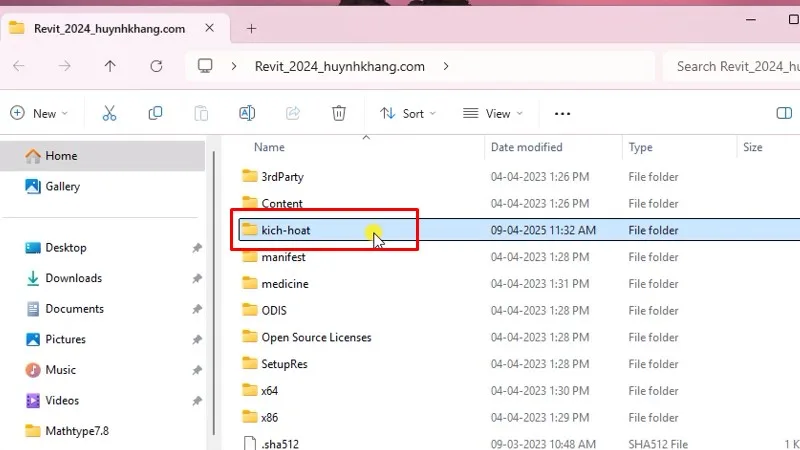
Task: Go up one folder level
Action: 110,66
